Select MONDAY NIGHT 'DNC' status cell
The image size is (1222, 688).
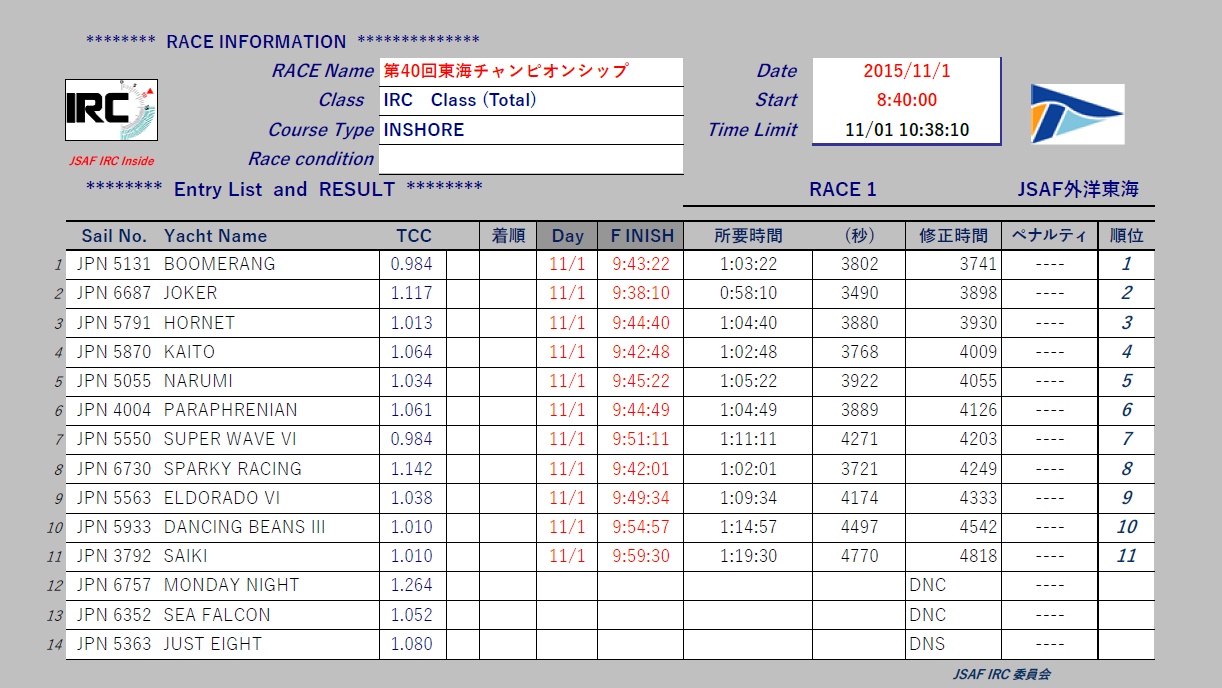click(x=952, y=586)
